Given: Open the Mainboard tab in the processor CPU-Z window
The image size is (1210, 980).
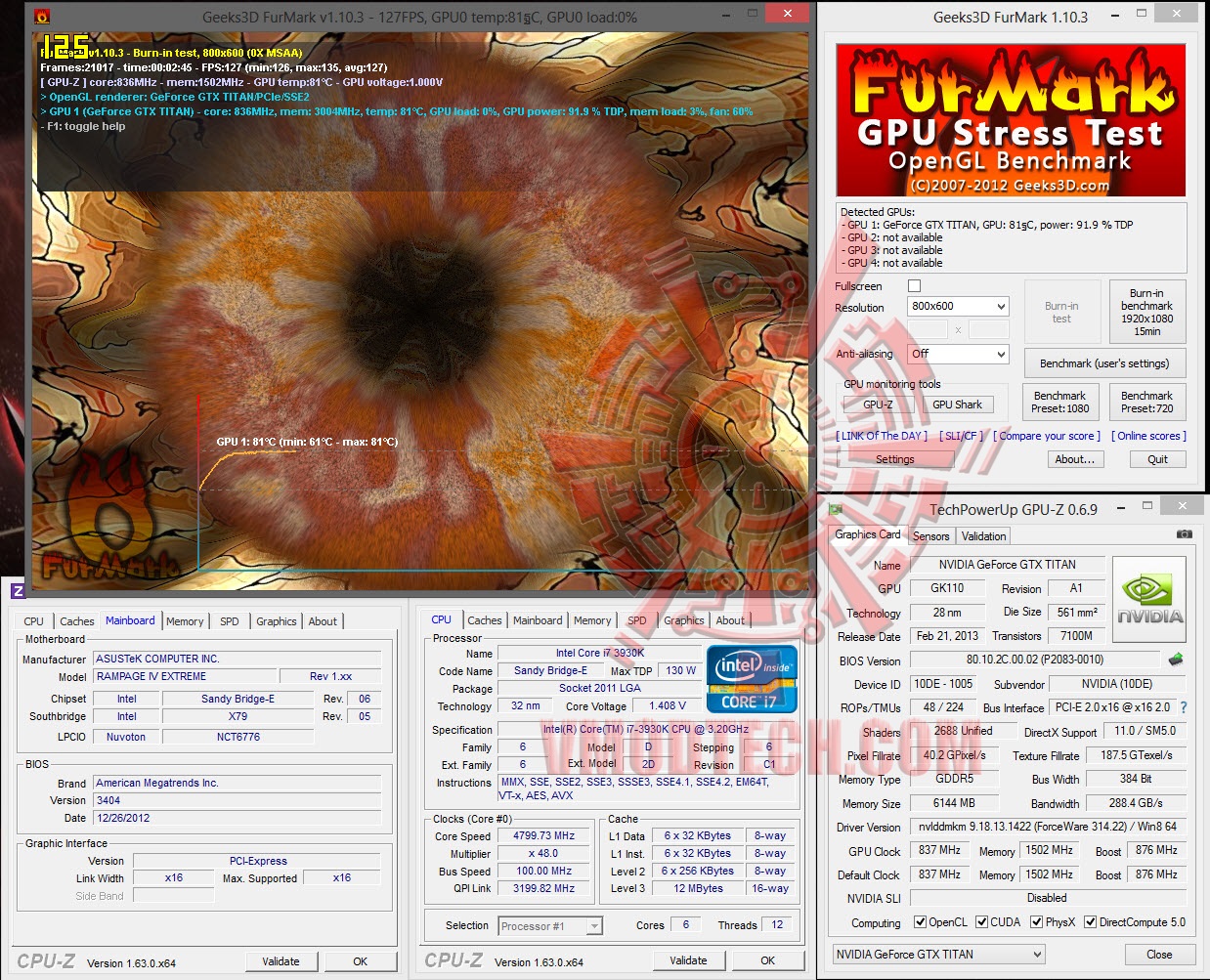Looking at the screenshot, I should coord(538,620).
